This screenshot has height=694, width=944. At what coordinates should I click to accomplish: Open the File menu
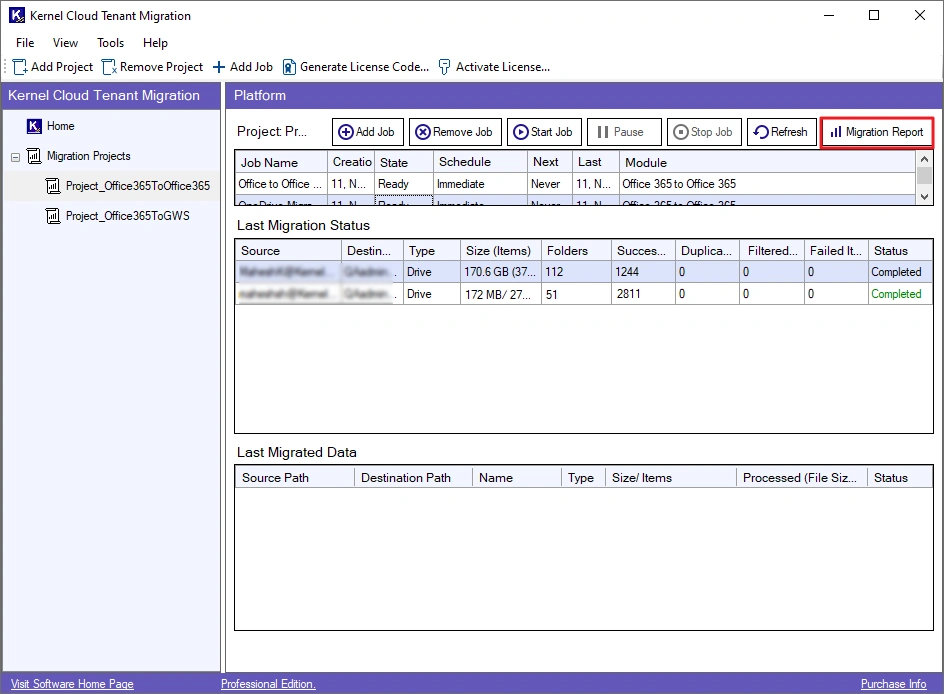25,43
